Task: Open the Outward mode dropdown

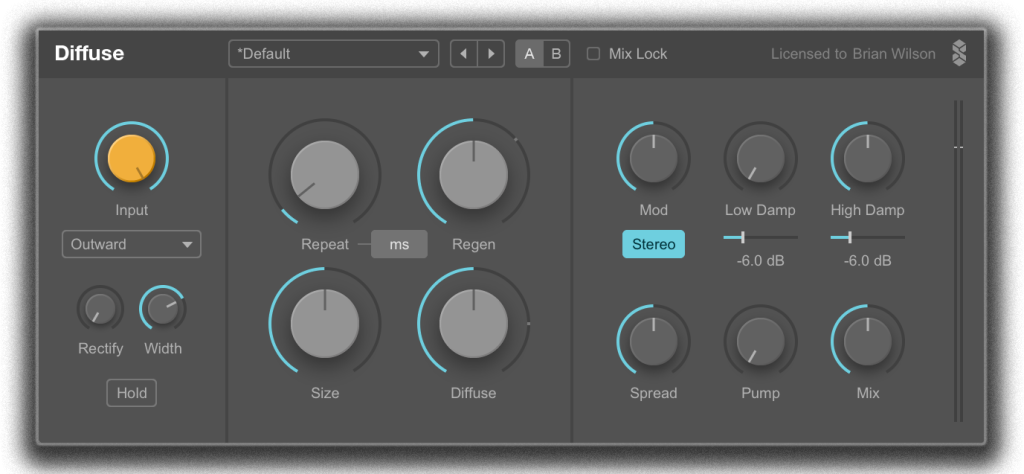Action: (x=131, y=244)
